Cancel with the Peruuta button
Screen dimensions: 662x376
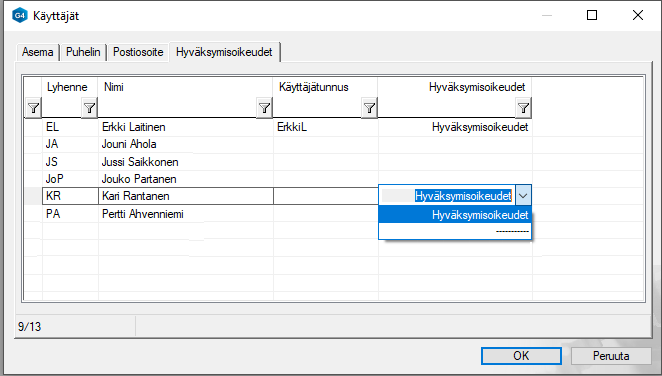[x=611, y=356]
